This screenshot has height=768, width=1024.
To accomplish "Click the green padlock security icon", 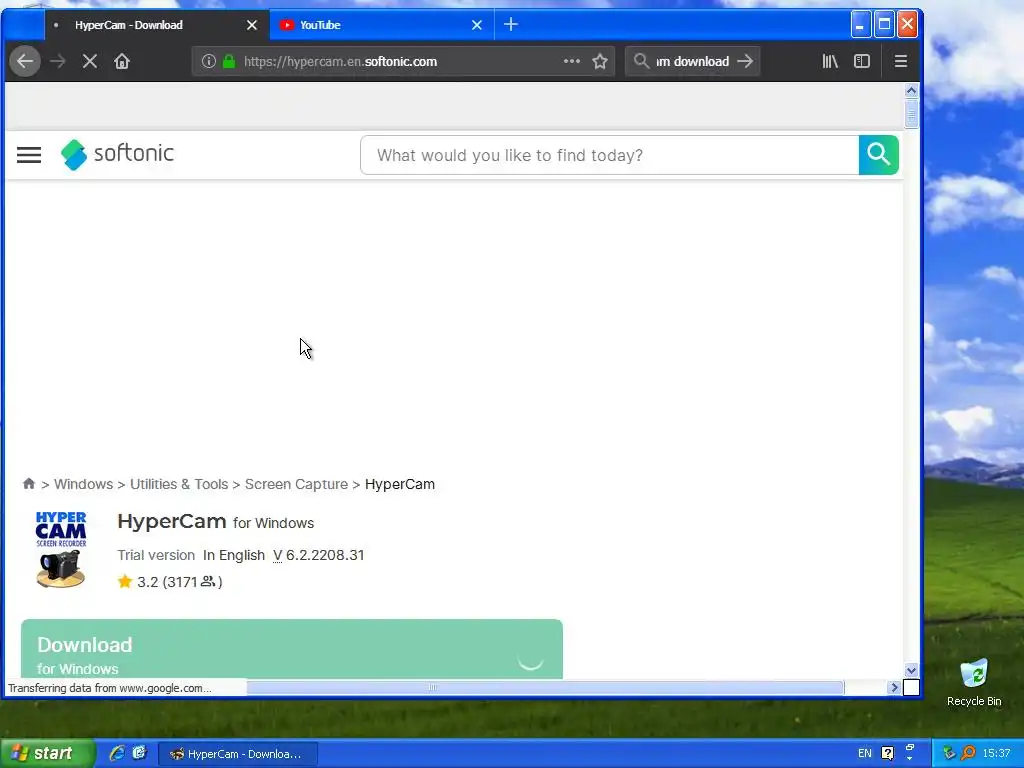I will (229, 61).
